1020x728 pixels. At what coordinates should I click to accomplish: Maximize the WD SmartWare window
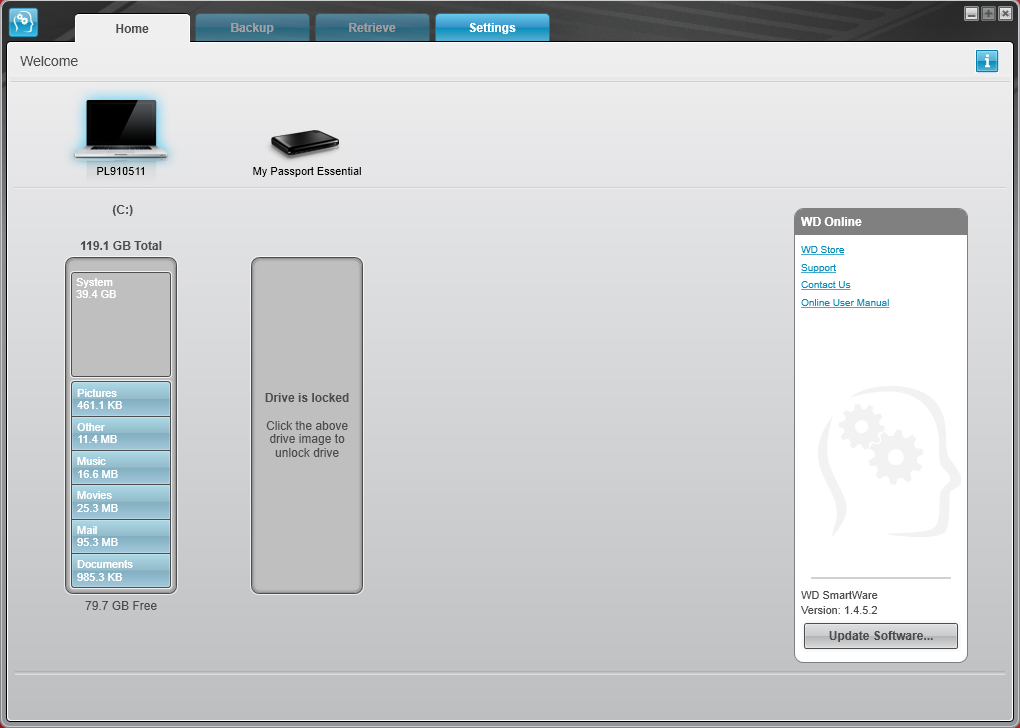pos(988,14)
